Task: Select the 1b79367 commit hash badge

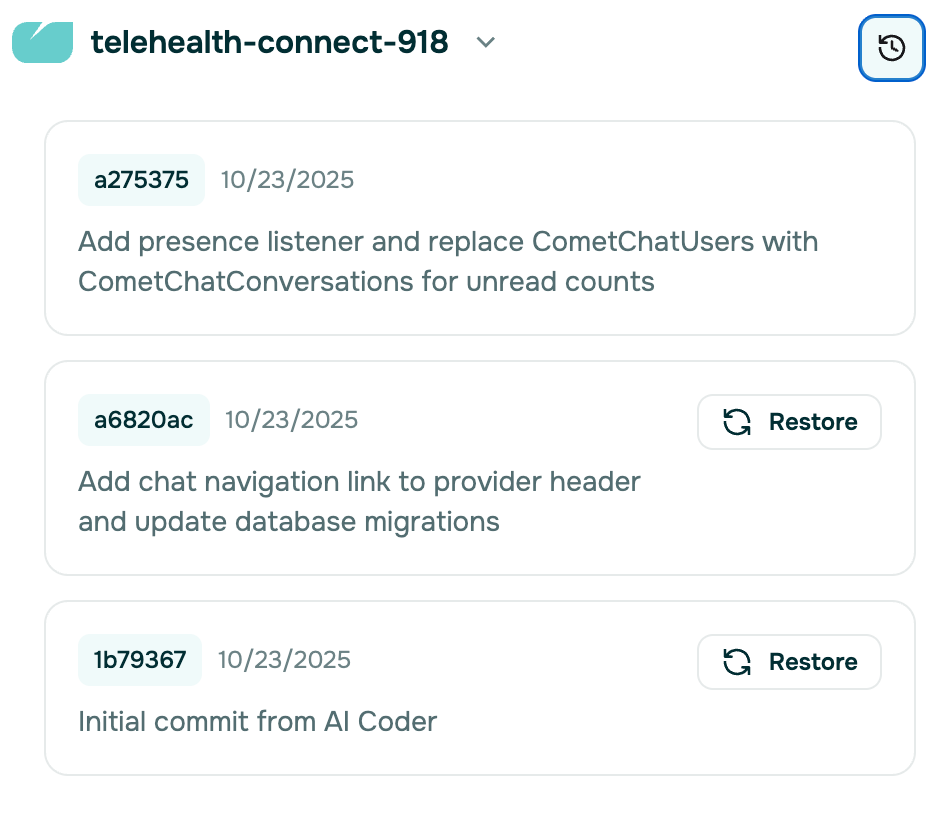Action: tap(139, 660)
